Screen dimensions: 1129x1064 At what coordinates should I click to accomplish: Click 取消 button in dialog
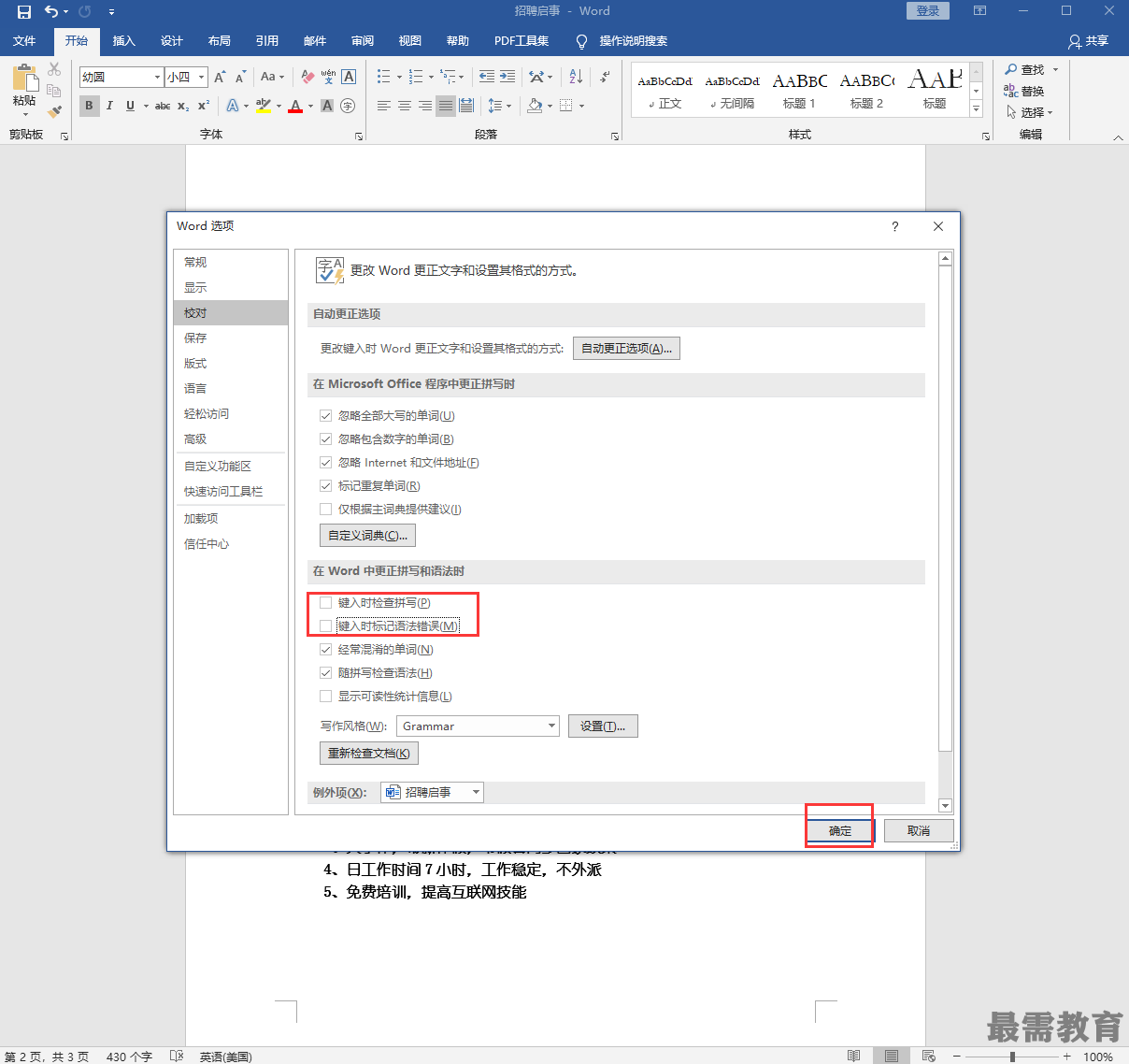pos(919,830)
